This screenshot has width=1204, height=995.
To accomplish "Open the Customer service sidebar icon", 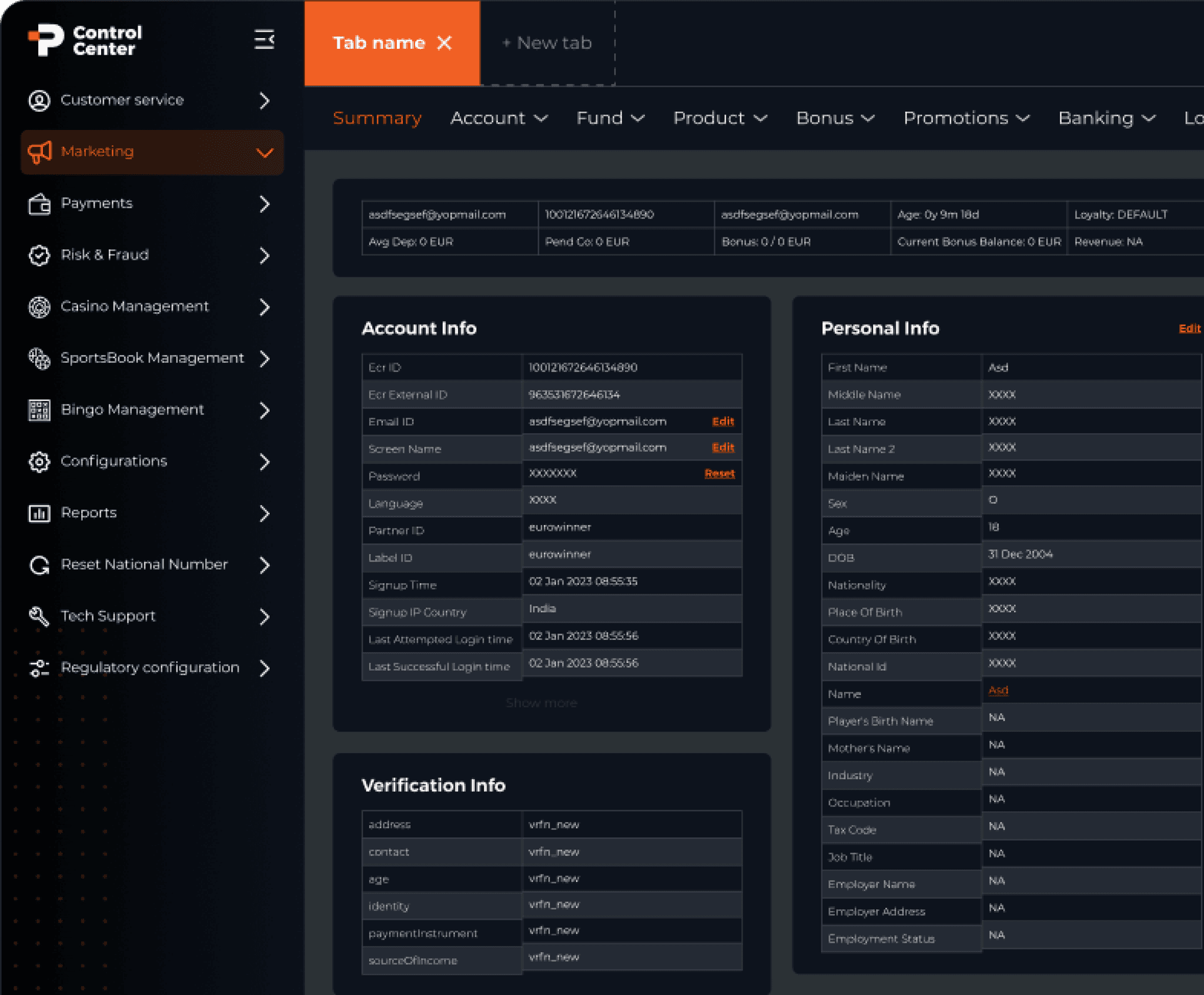I will pos(39,101).
